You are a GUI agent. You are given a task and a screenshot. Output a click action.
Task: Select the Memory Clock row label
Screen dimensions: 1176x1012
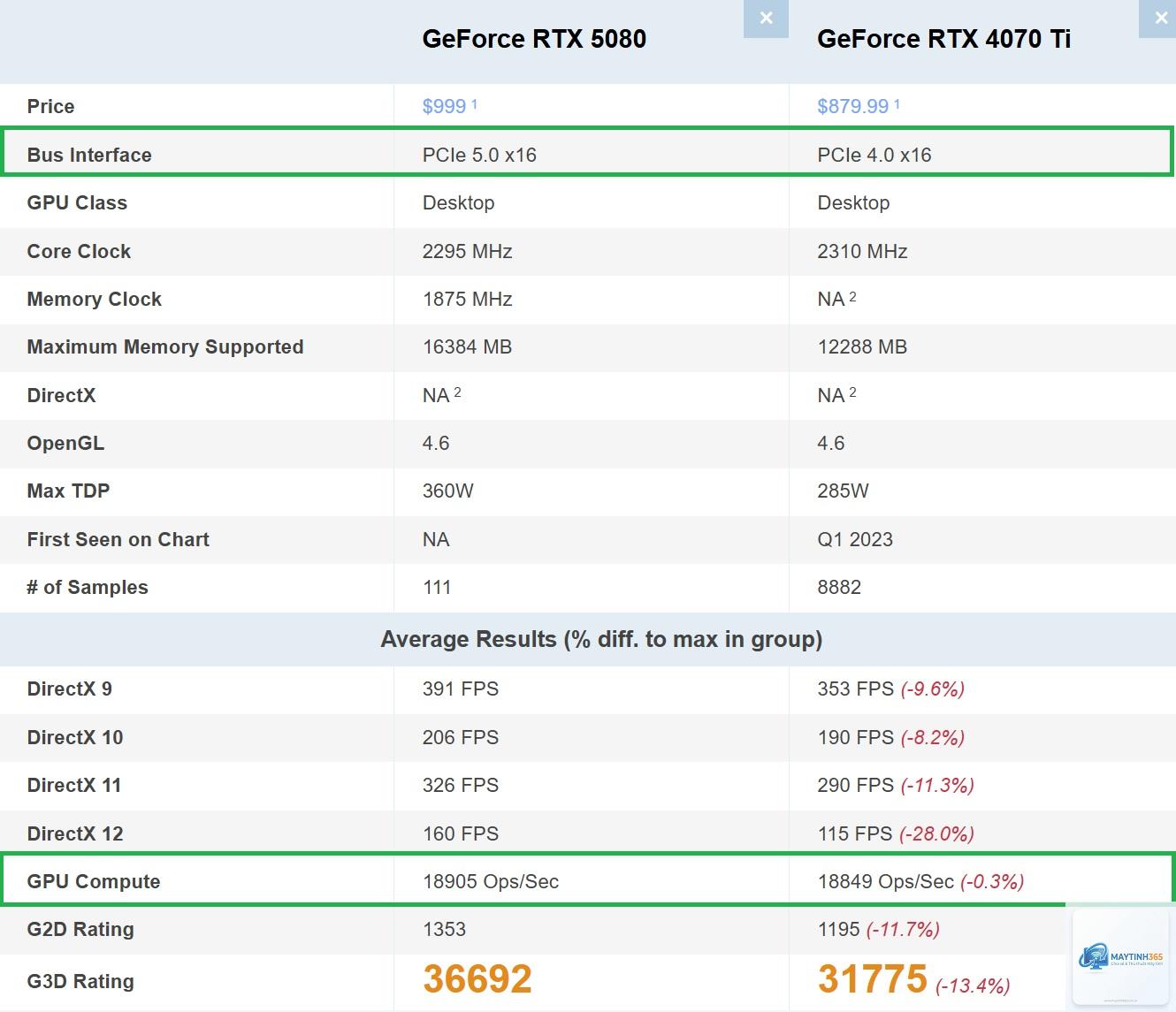pos(94,299)
